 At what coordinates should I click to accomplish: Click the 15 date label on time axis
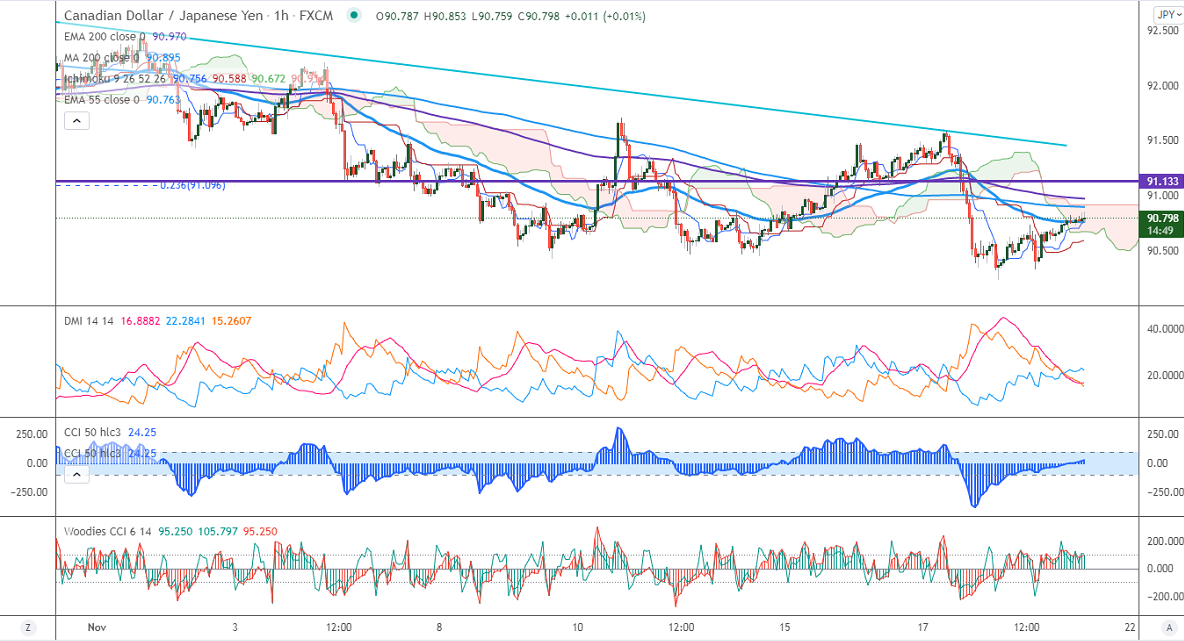click(x=785, y=627)
